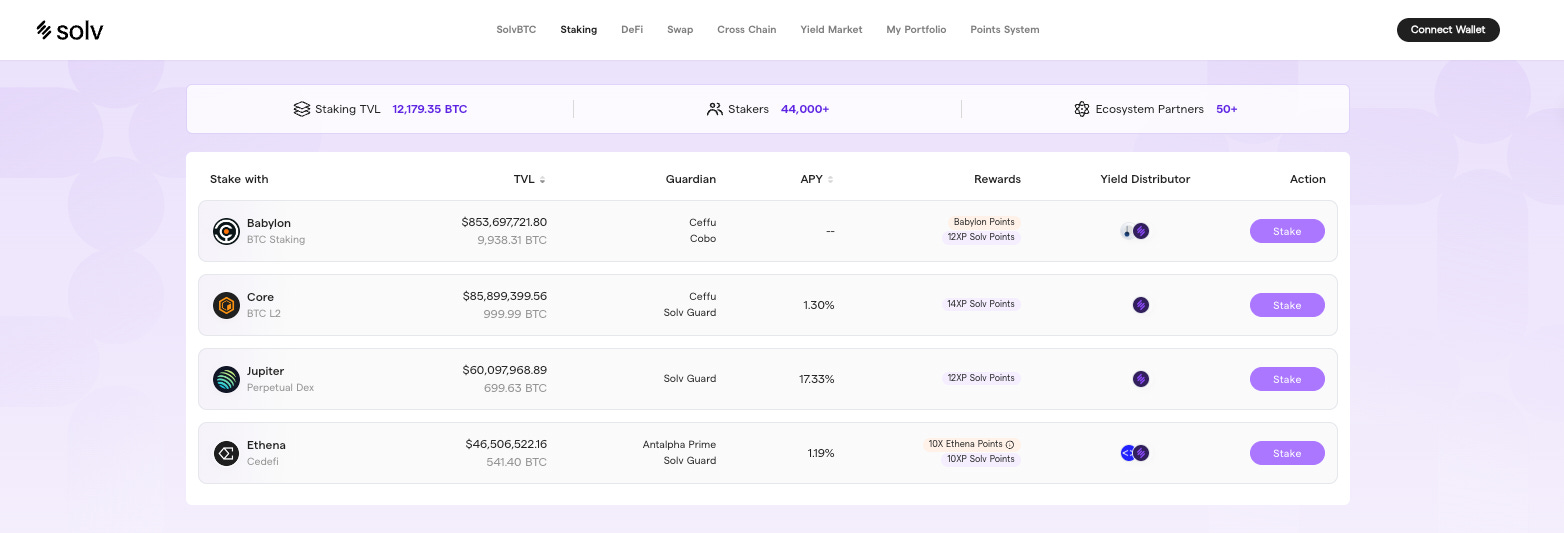Open the Staking nav item

click(578, 30)
